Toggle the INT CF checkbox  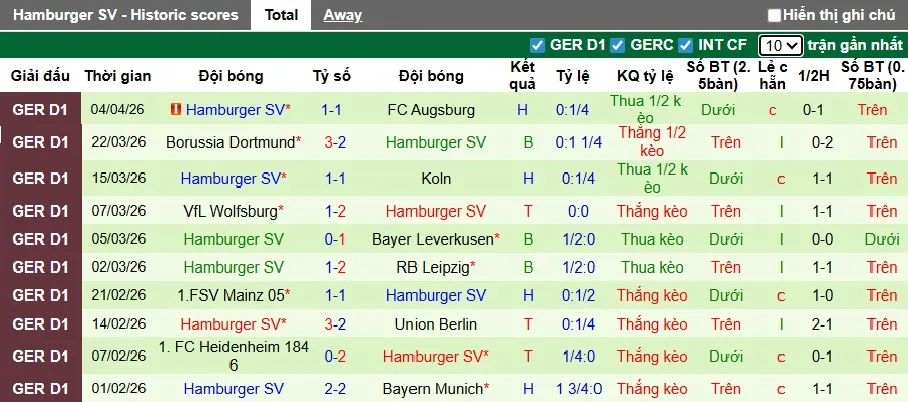685,45
